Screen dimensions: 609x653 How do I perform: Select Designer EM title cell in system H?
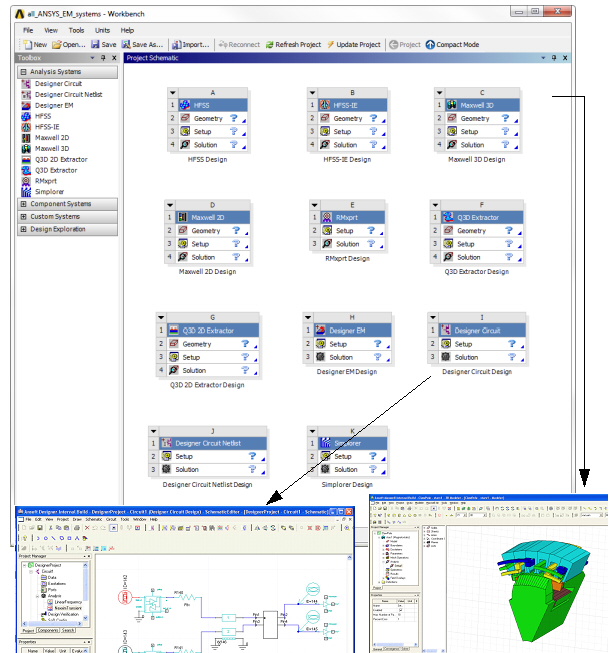pos(352,331)
